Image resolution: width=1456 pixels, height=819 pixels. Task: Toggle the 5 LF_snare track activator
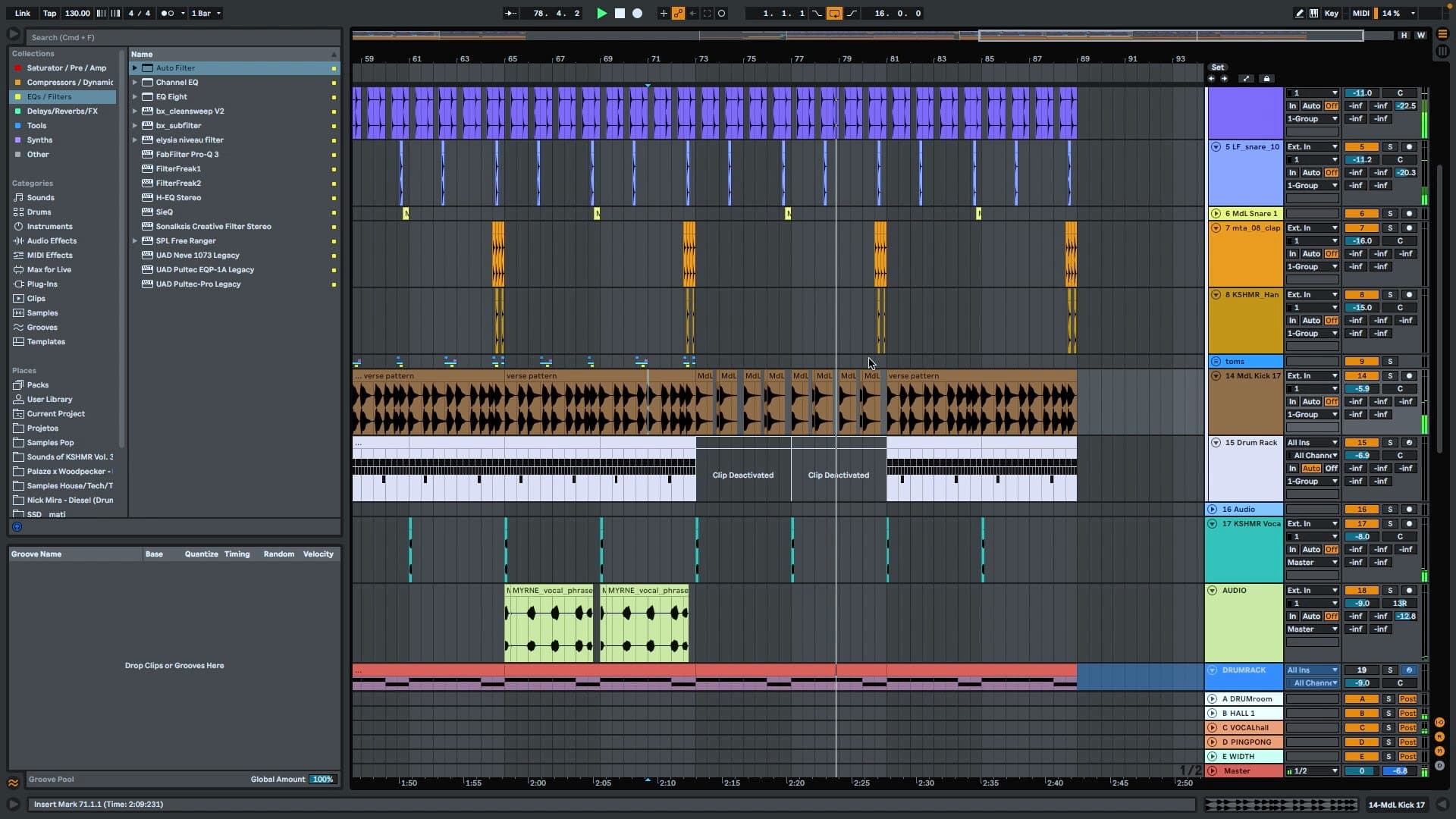pos(1361,147)
